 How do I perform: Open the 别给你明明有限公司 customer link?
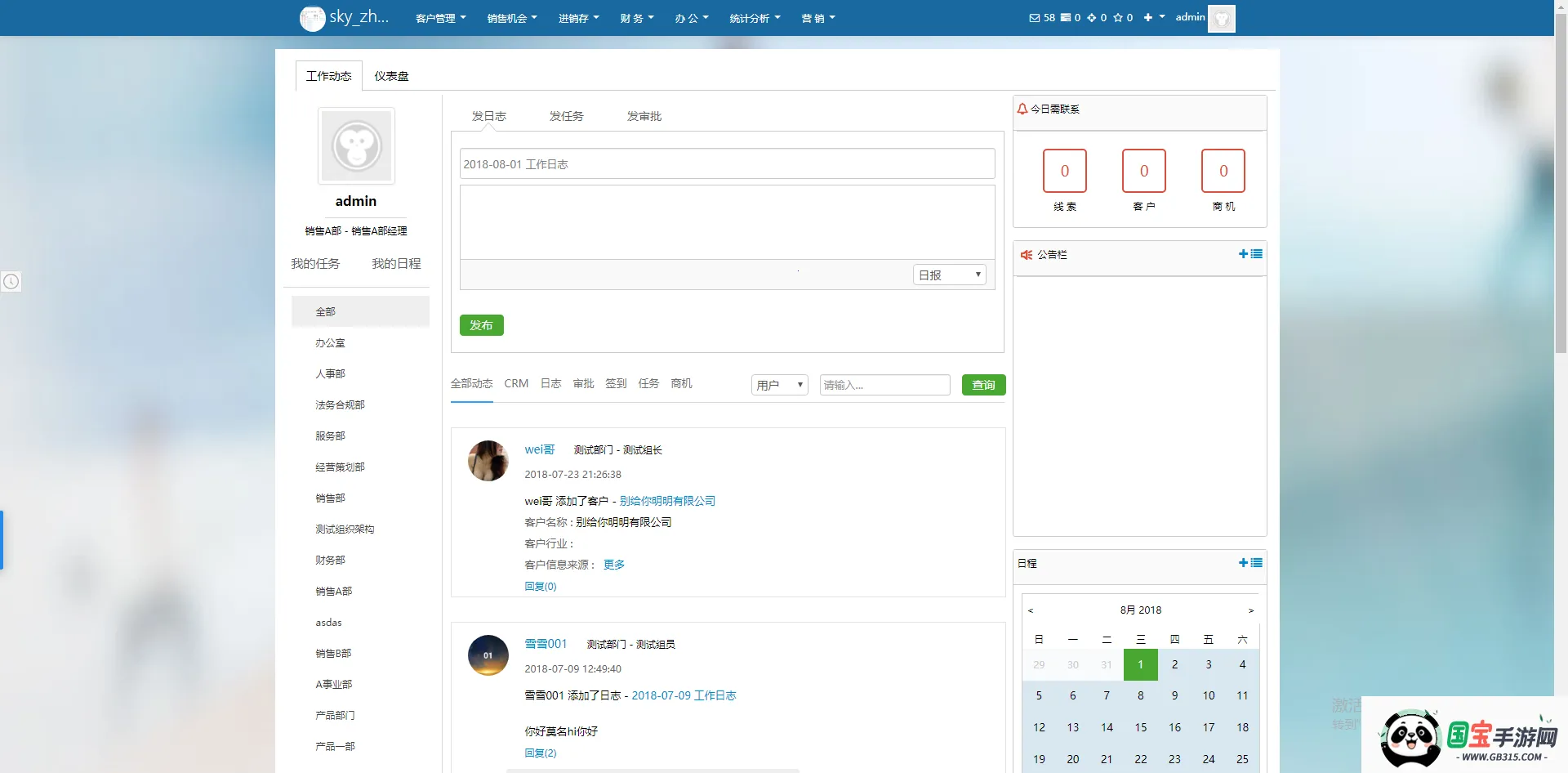click(x=667, y=501)
